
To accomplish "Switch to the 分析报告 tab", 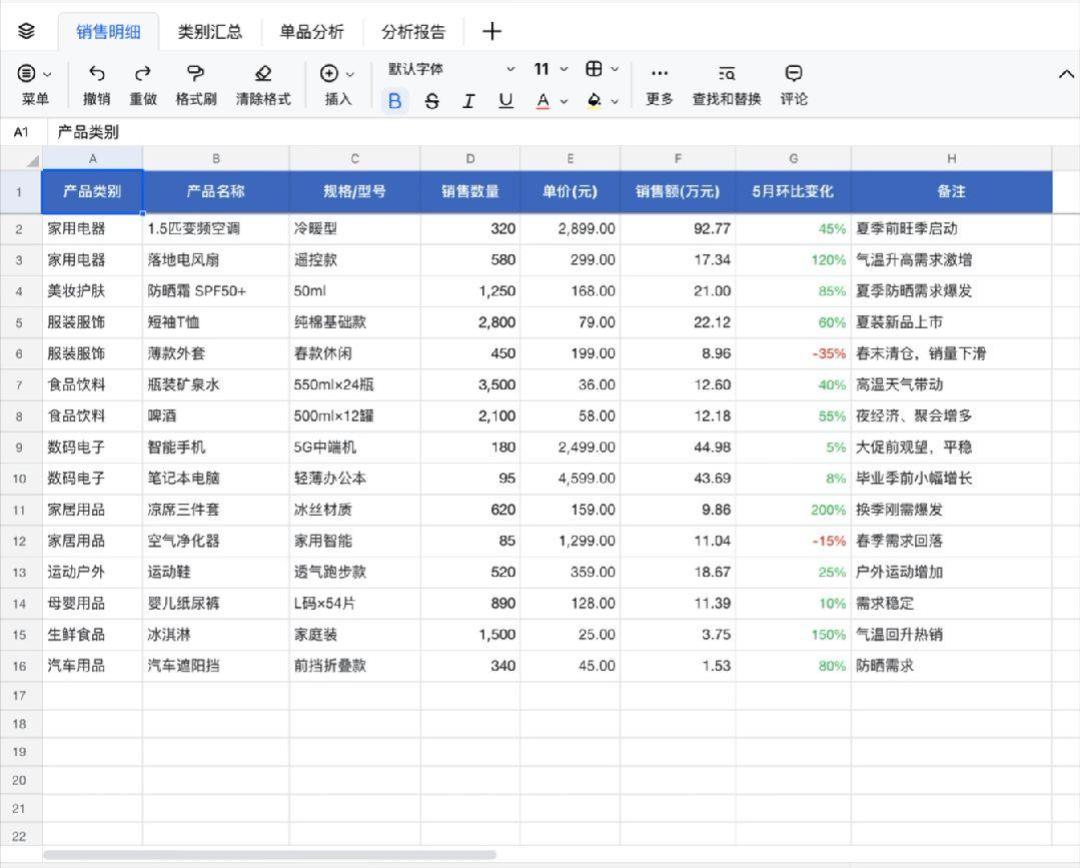I will click(x=413, y=32).
